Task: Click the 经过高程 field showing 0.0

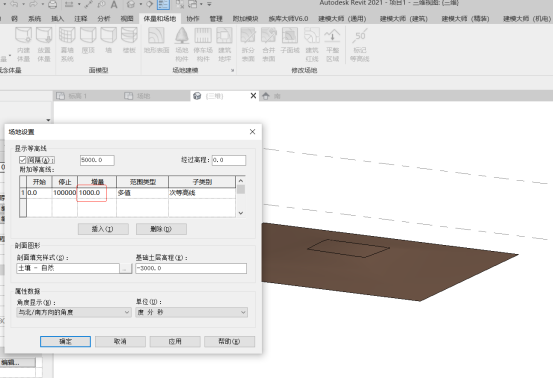Action: pyautogui.click(x=229, y=160)
